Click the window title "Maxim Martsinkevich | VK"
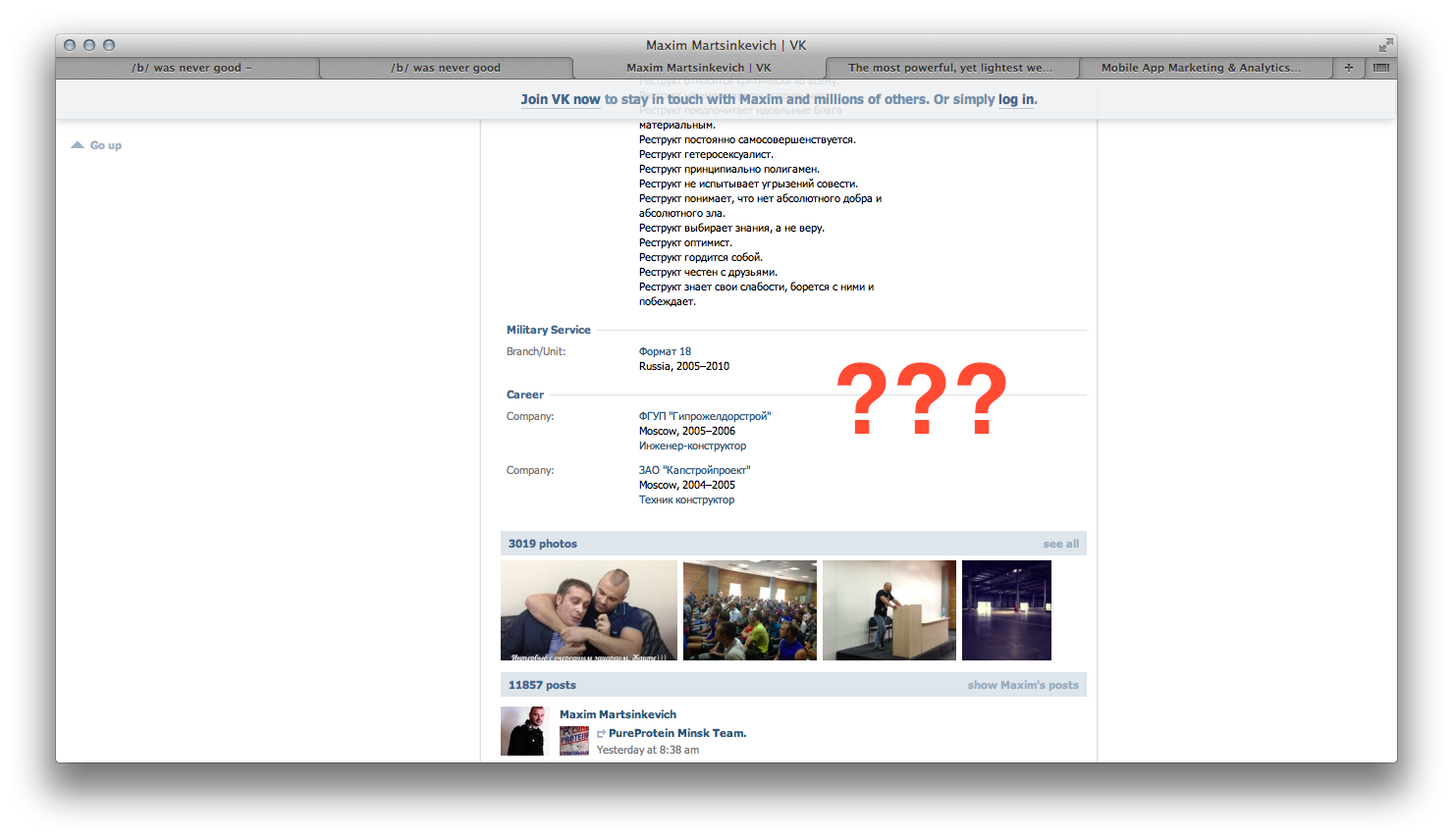 [x=726, y=45]
